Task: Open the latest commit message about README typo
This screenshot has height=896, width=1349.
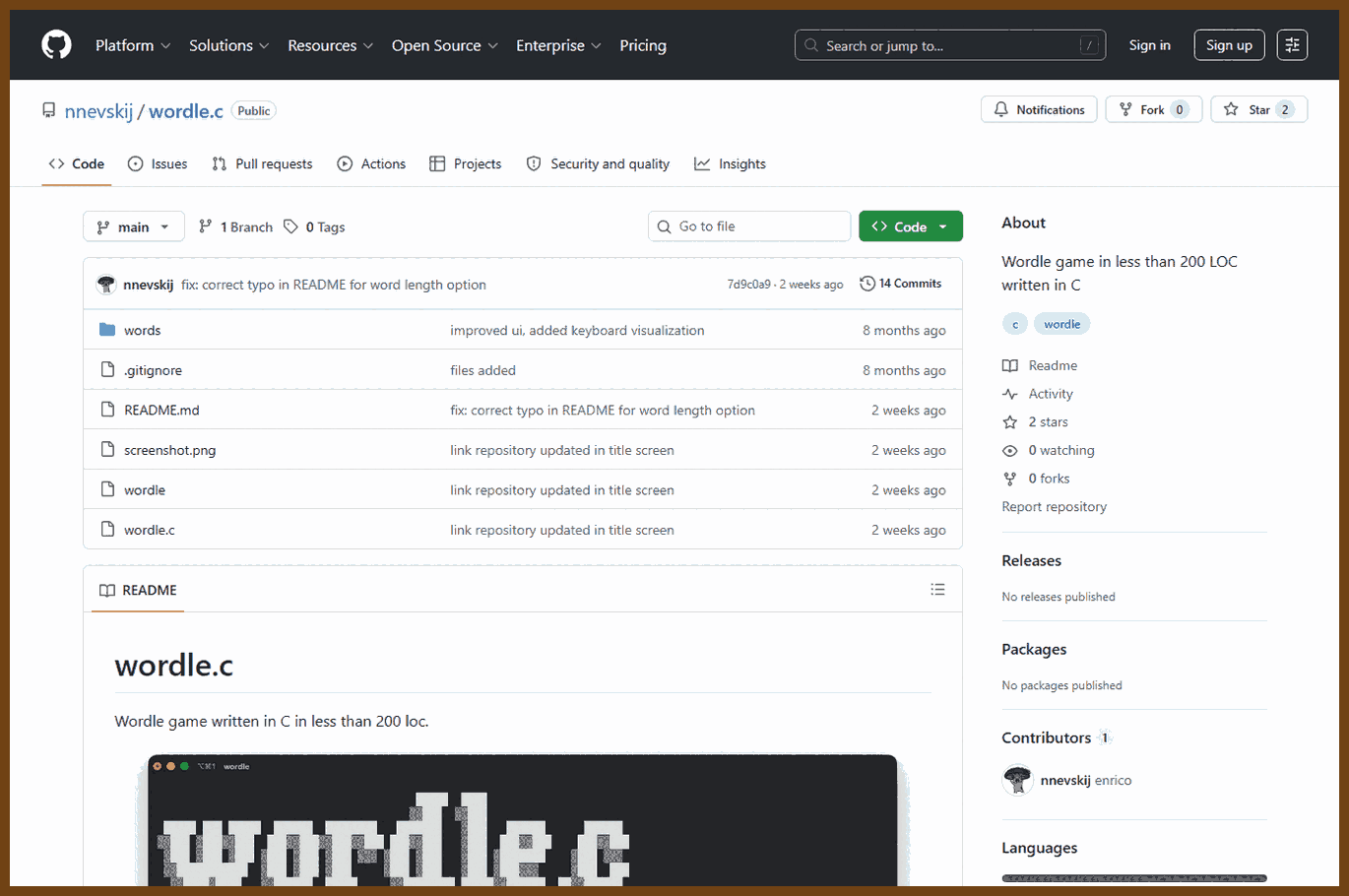Action: tap(334, 285)
